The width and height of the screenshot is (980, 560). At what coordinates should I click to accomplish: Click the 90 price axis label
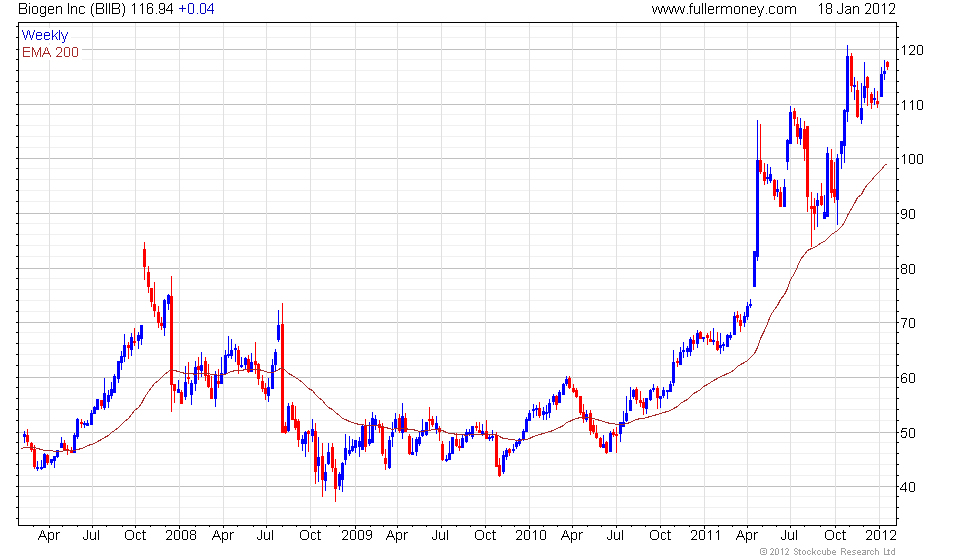tap(908, 214)
